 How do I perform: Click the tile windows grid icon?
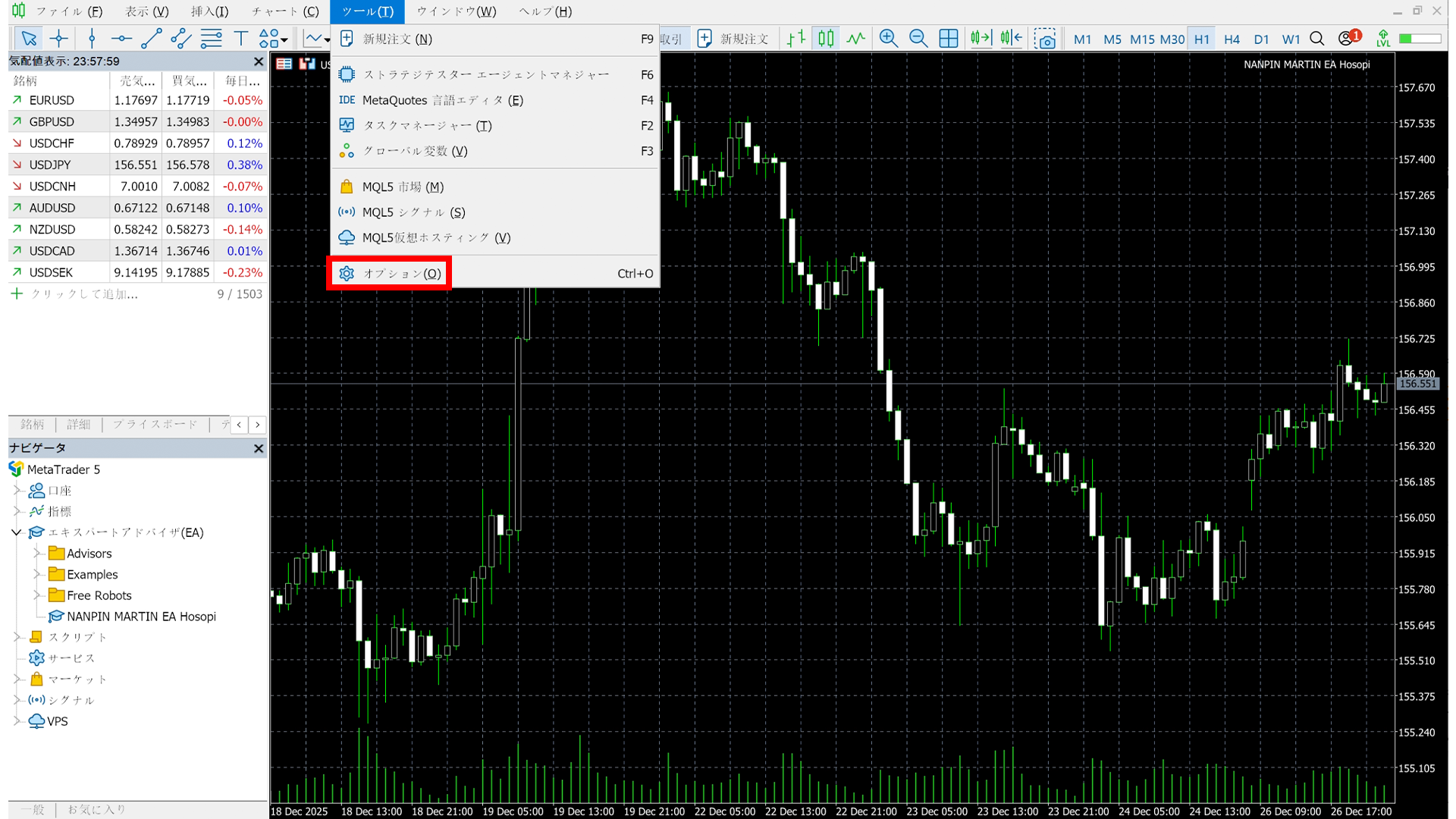click(948, 39)
